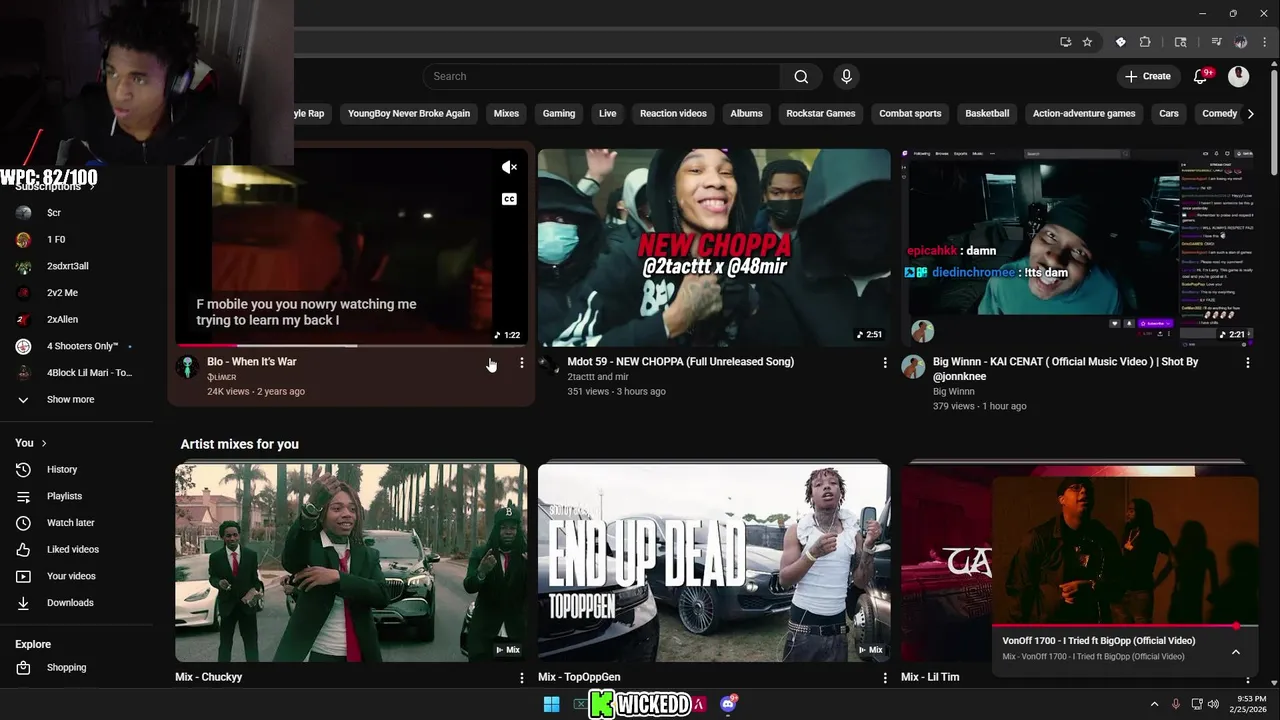The image size is (1280, 720).
Task: Click the YouTube search input field
Action: [602, 77]
